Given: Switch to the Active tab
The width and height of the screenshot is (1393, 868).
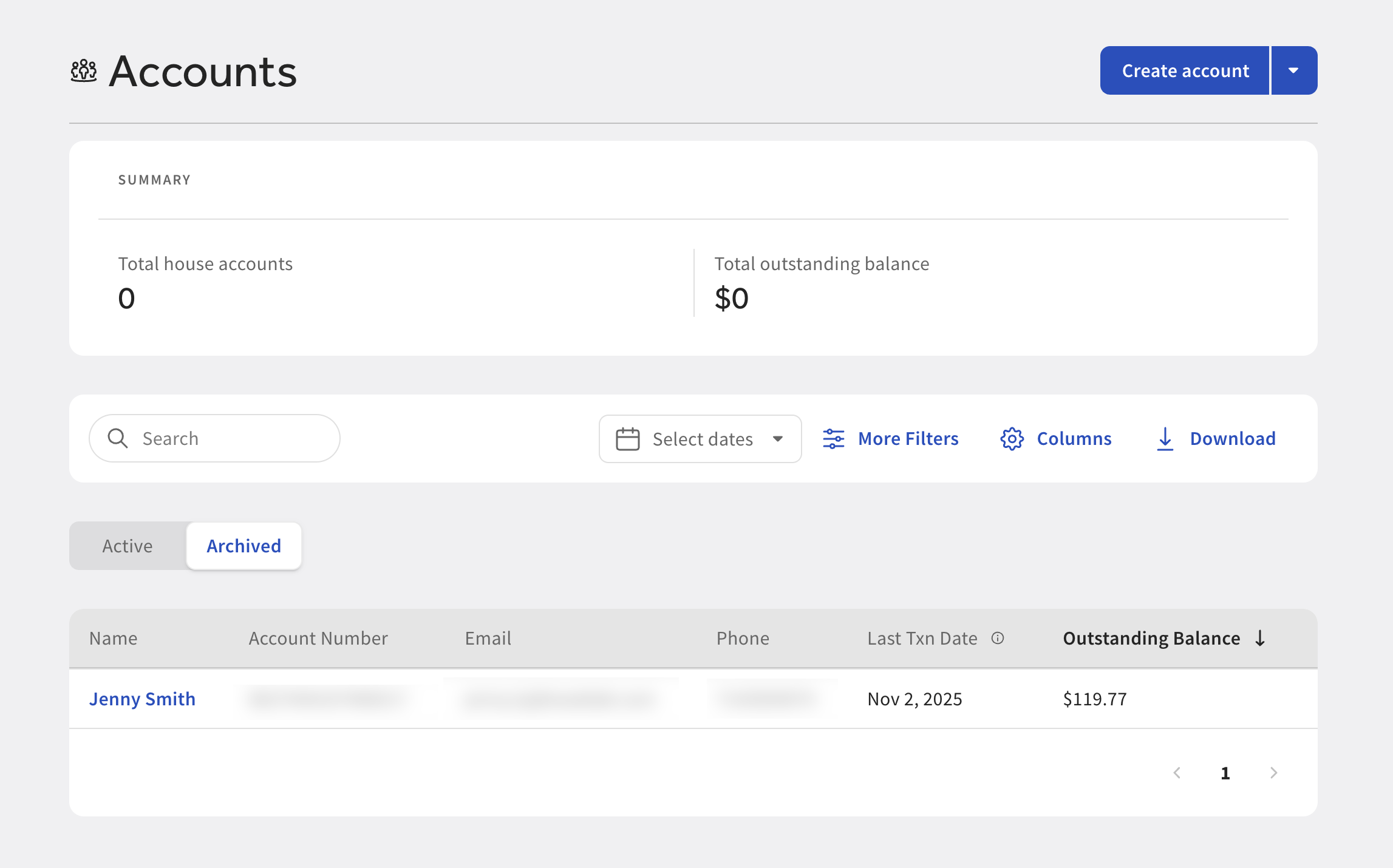Looking at the screenshot, I should click(x=128, y=546).
